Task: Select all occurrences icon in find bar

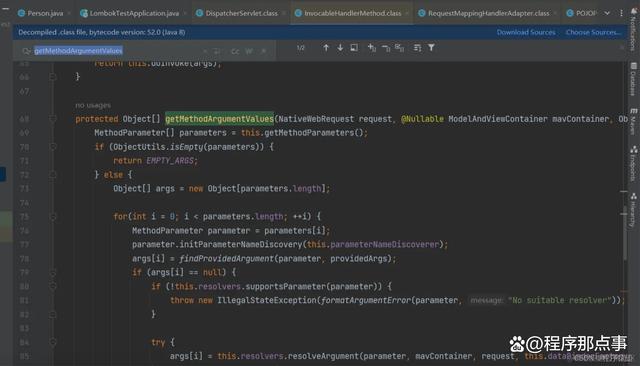Action: 399,48
